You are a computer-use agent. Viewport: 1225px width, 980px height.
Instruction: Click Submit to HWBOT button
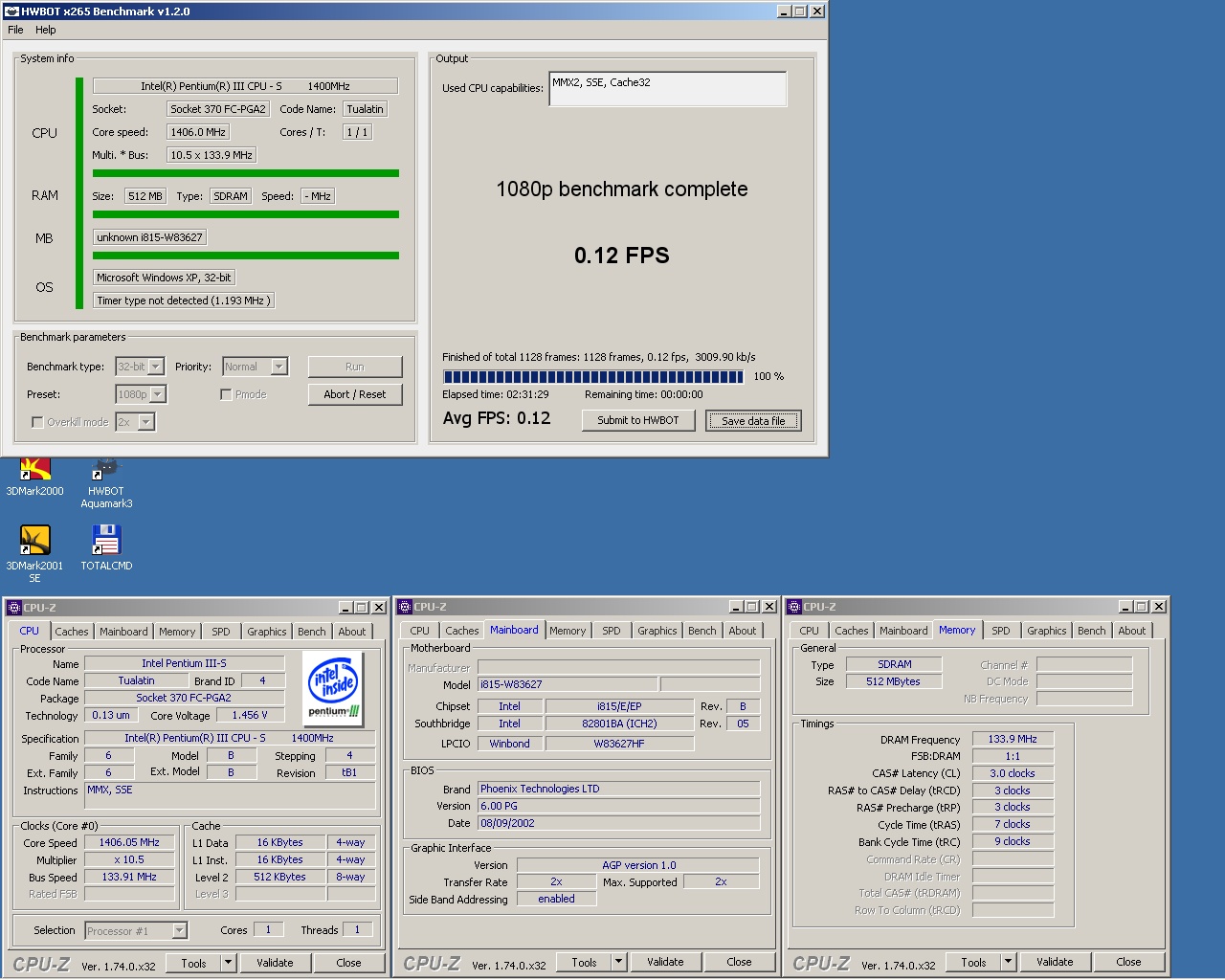[638, 420]
